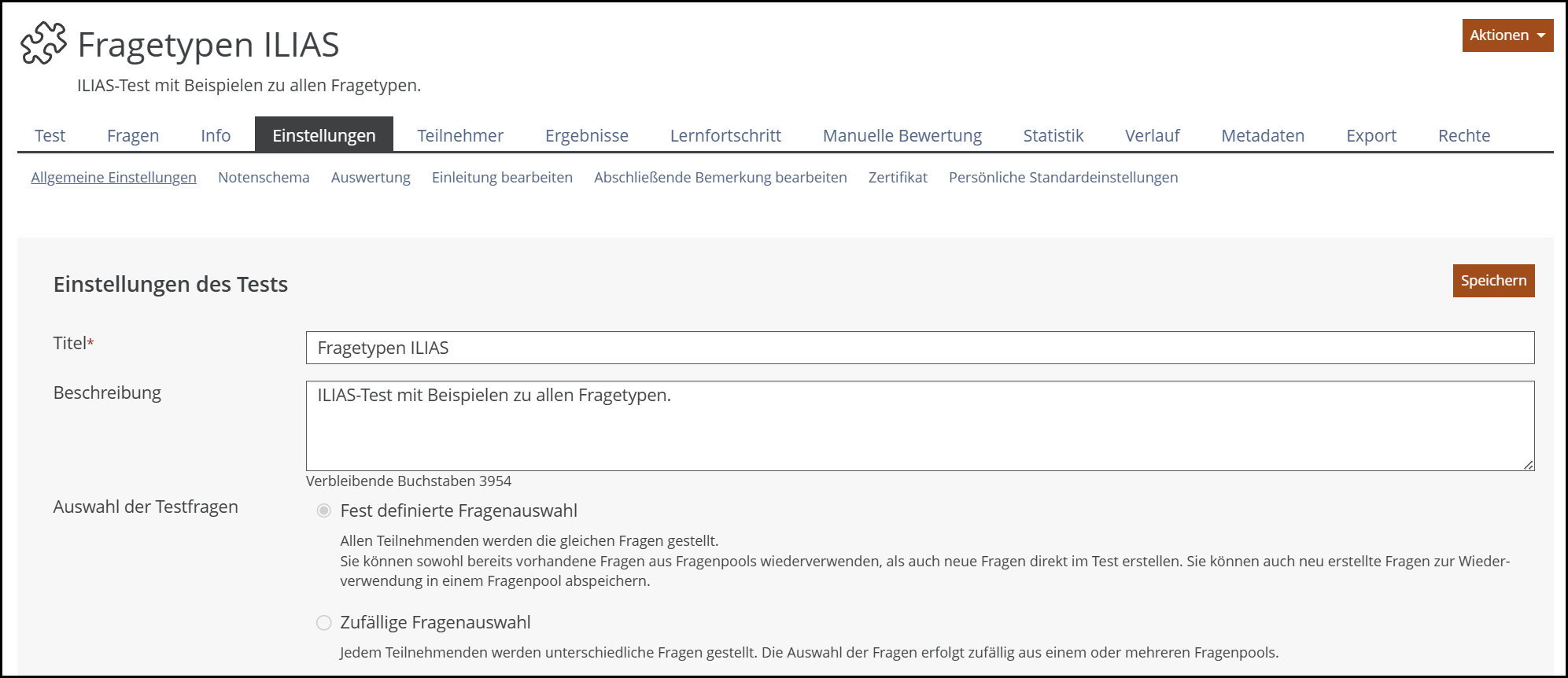Go to the Ergebnisse tab
The width and height of the screenshot is (1568, 678).
(x=586, y=135)
